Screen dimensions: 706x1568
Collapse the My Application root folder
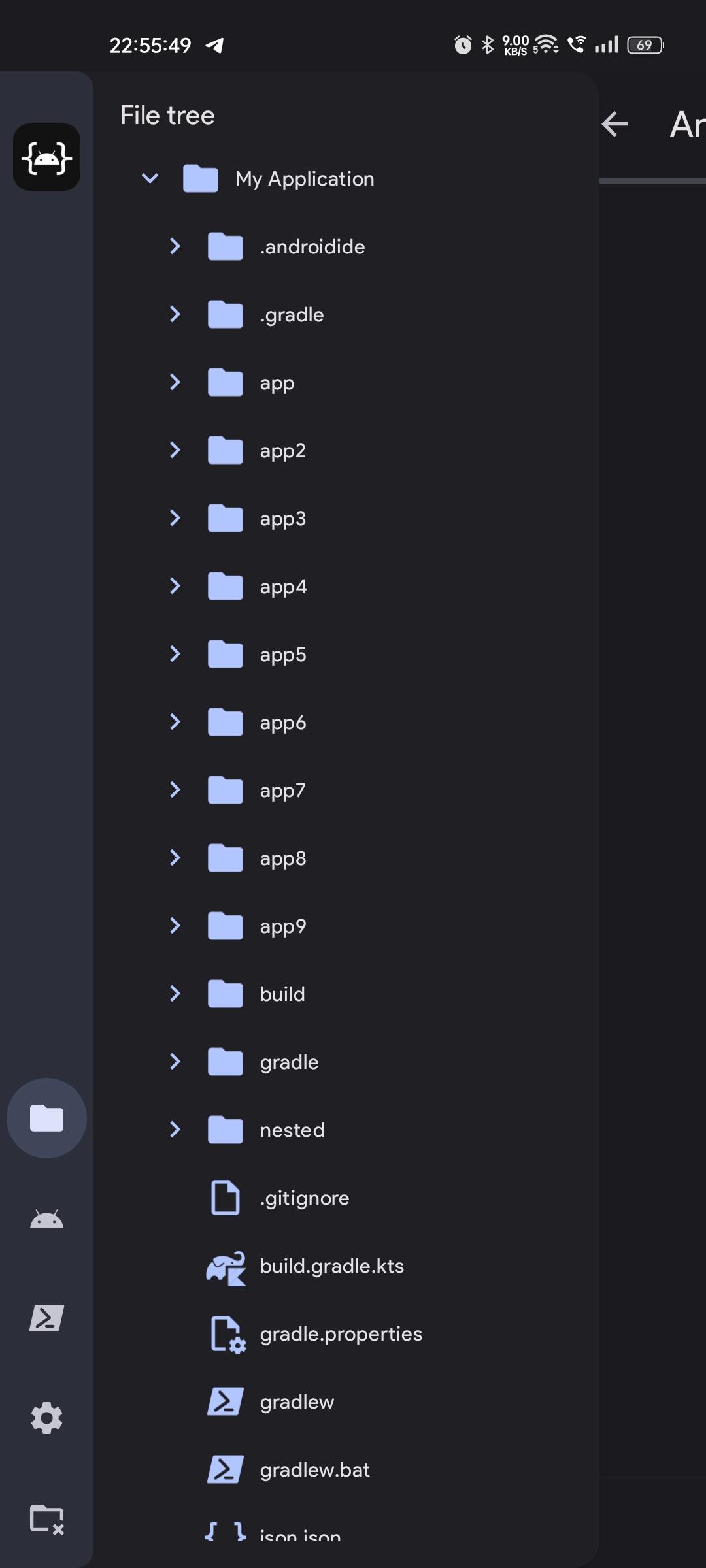pos(150,178)
